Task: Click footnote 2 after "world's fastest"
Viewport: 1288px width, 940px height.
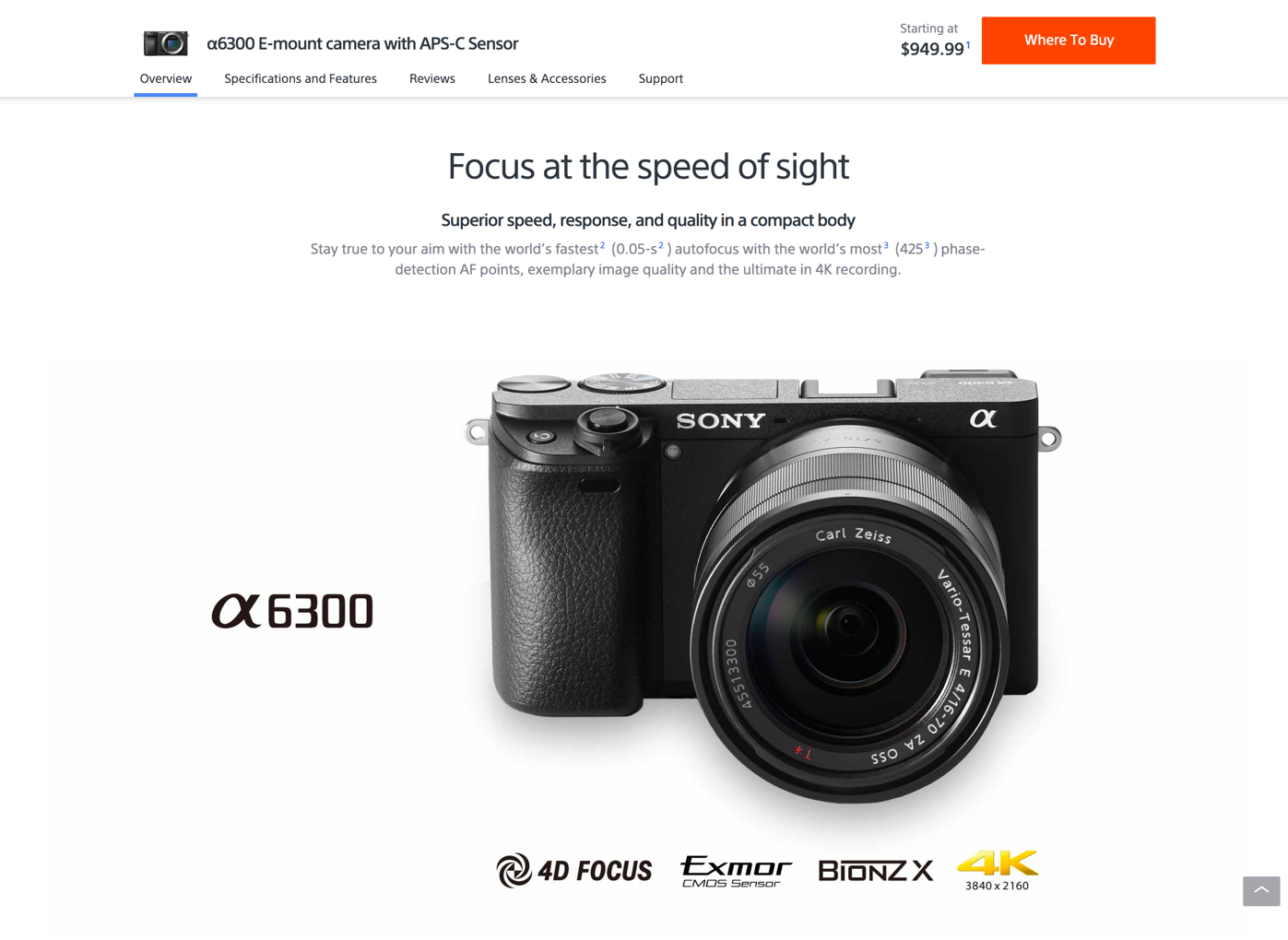Action: click(603, 245)
